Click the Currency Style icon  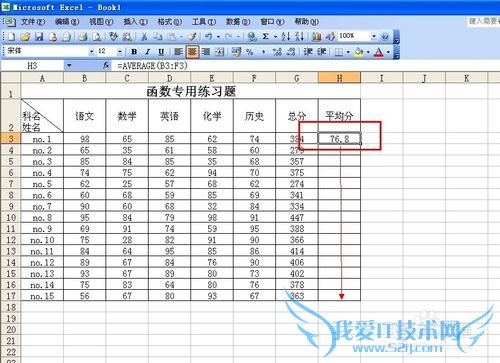click(236, 52)
